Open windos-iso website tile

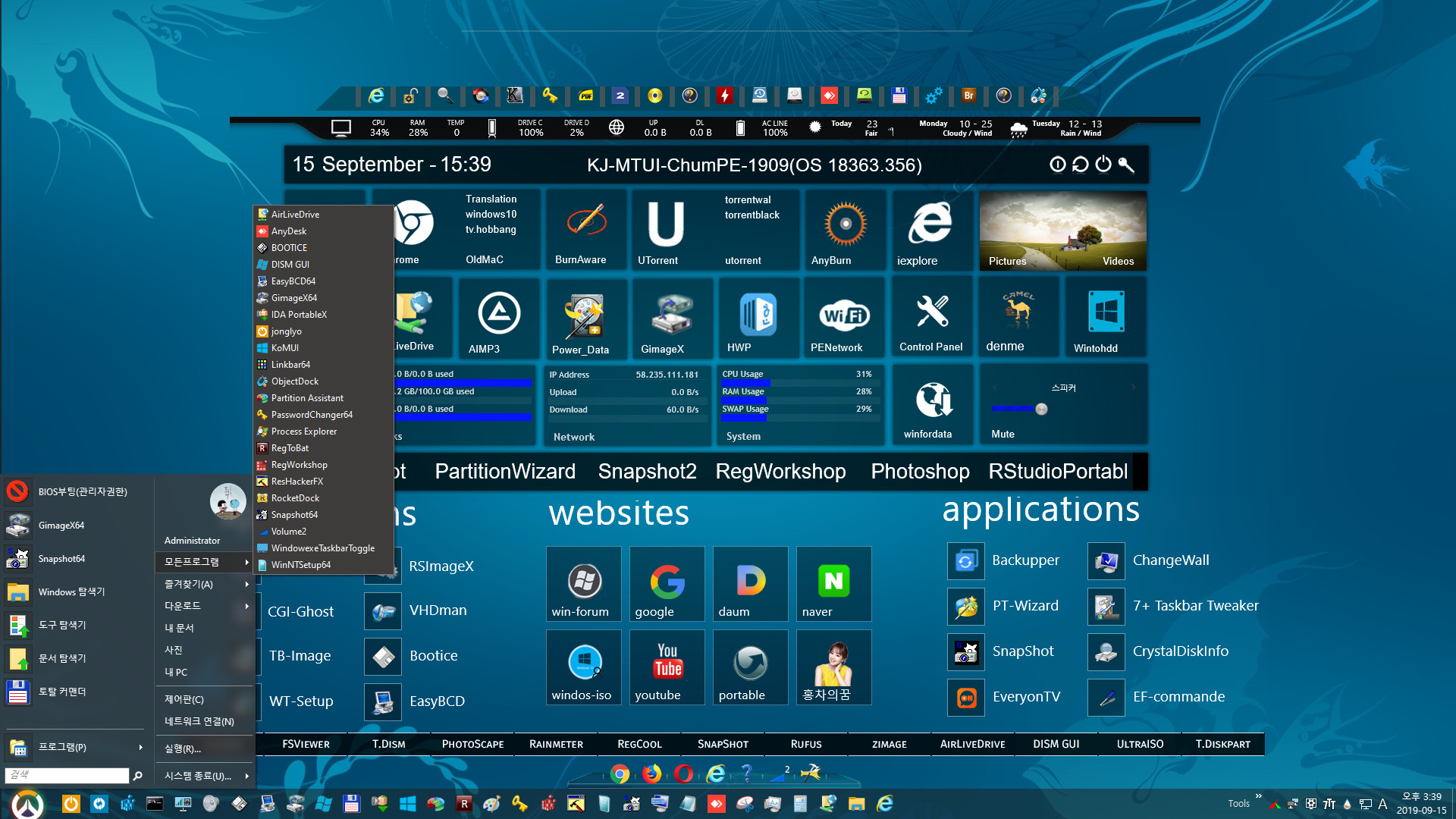(x=583, y=667)
